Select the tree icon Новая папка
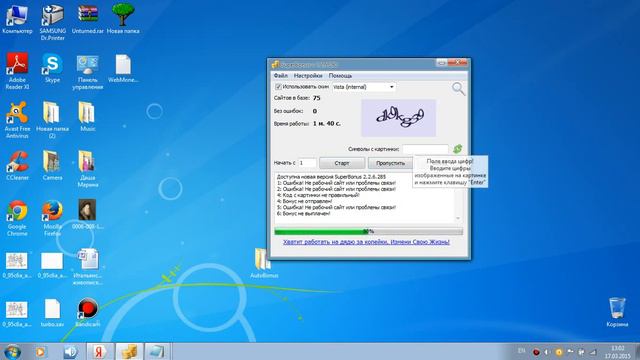Screen dimensions: 640x360 coord(123,19)
